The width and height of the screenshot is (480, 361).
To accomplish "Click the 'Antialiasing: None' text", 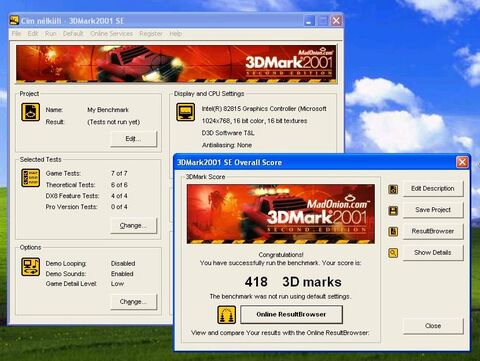I will click(x=227, y=145).
